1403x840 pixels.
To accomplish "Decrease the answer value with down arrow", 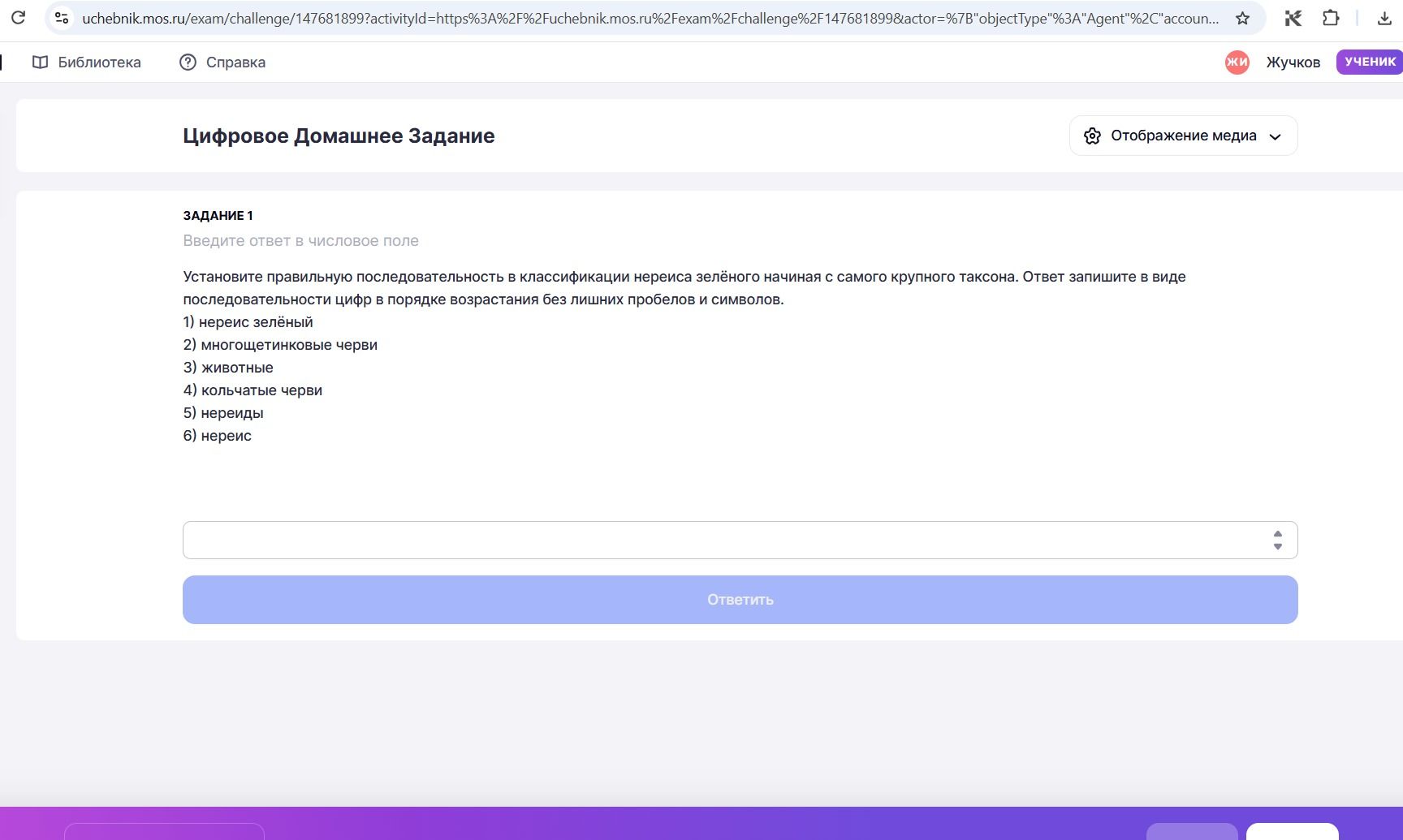I will click(x=1278, y=546).
